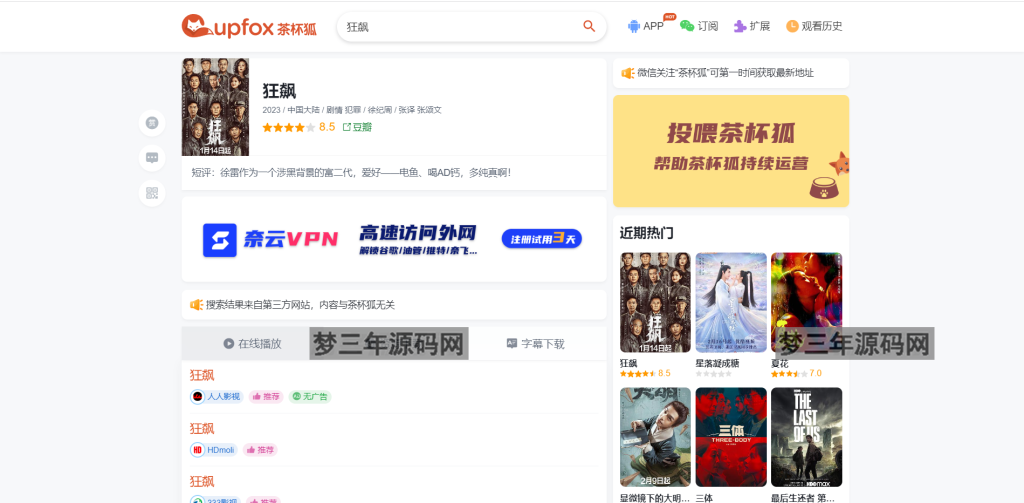Image resolution: width=1024 pixels, height=503 pixels.
Task: Click the 狂飙 title heading
Action: click(x=280, y=91)
